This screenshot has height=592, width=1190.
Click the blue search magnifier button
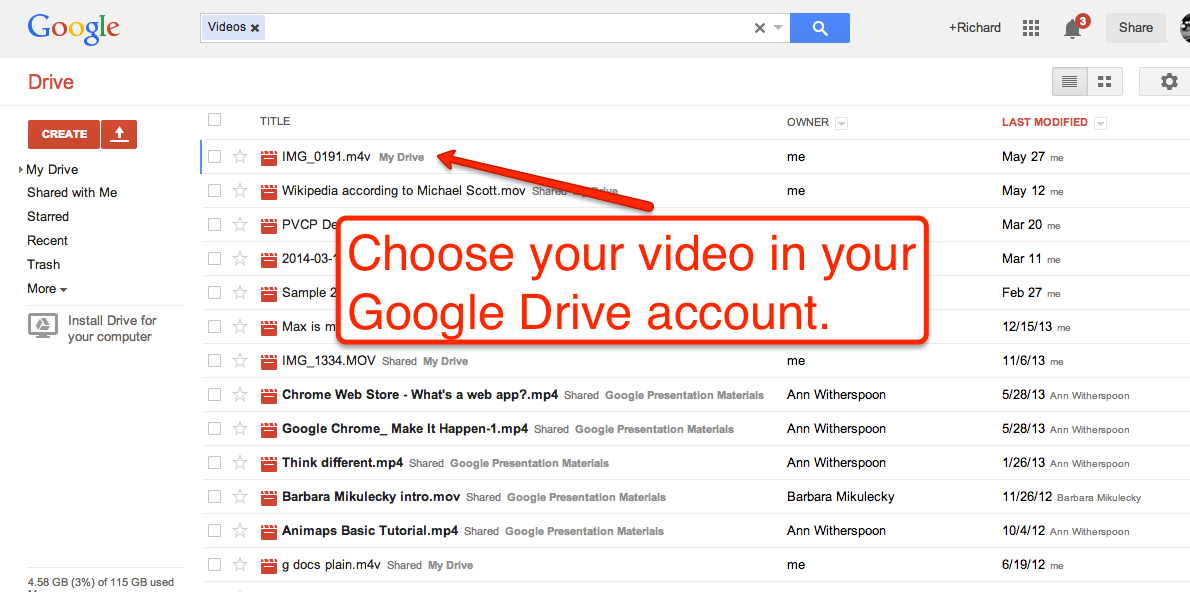coord(820,28)
